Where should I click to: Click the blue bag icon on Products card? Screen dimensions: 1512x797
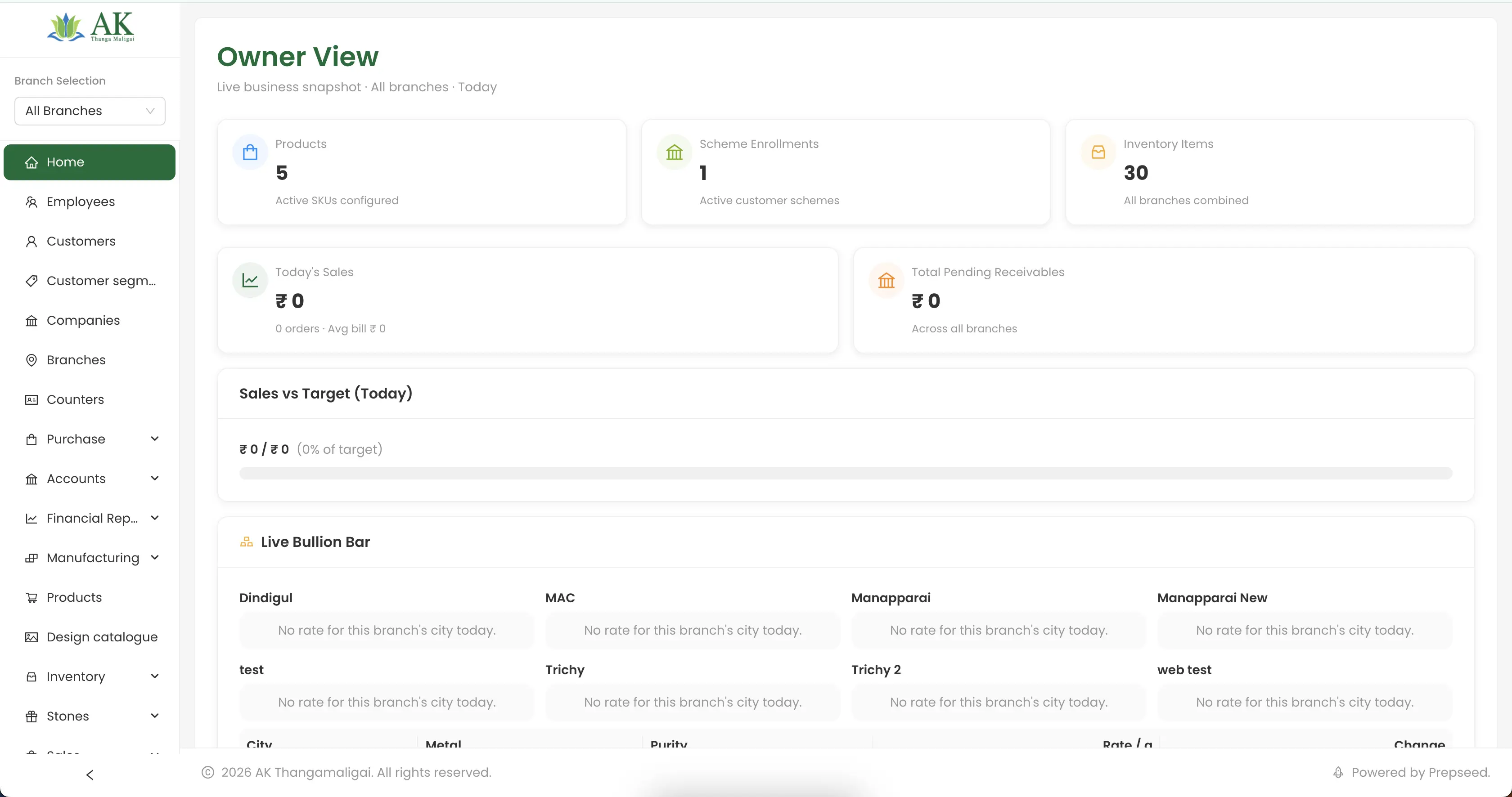pyautogui.click(x=251, y=152)
